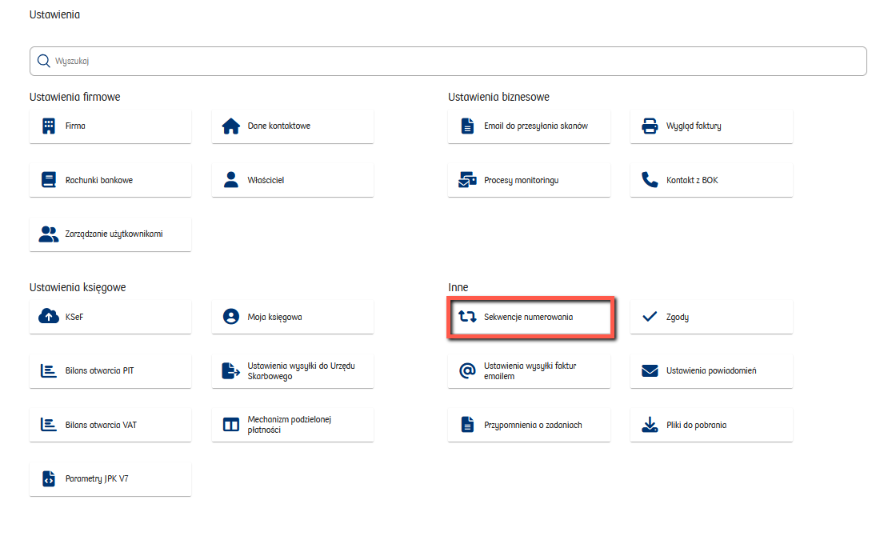Click the Ustawienia biznesowe heading
This screenshot has height=533, width=876.
498,97
